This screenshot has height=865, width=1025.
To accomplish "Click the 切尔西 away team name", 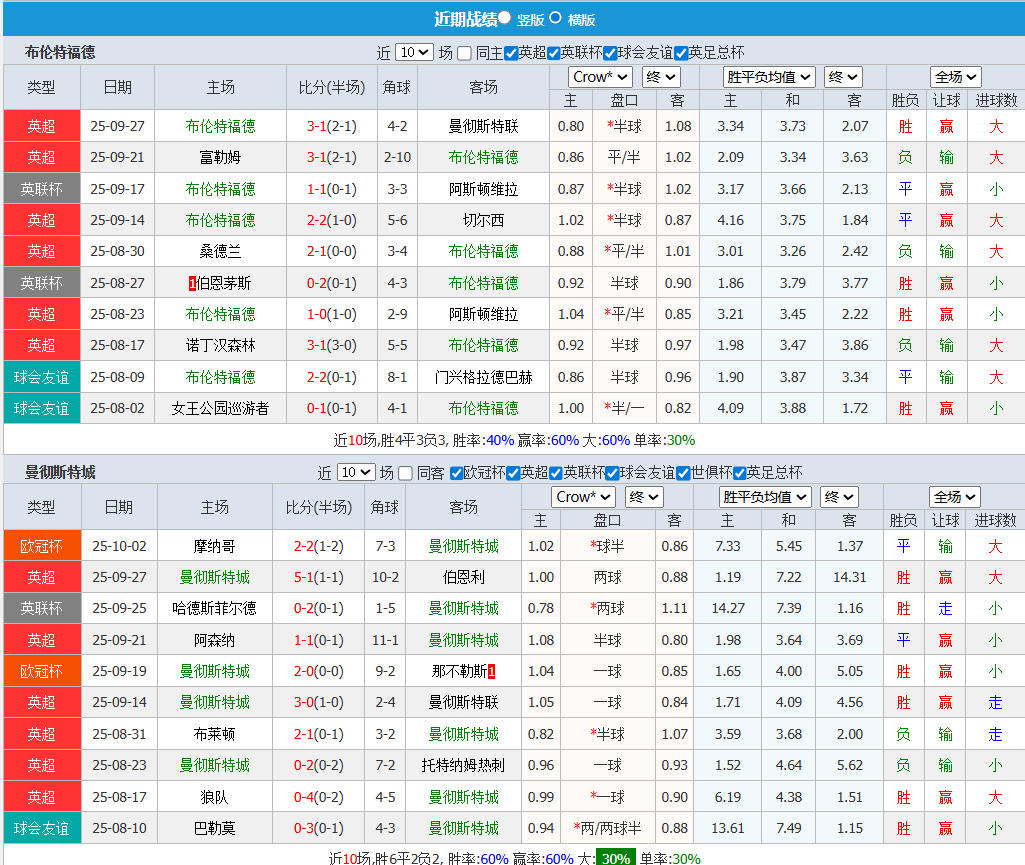I will tap(483, 220).
